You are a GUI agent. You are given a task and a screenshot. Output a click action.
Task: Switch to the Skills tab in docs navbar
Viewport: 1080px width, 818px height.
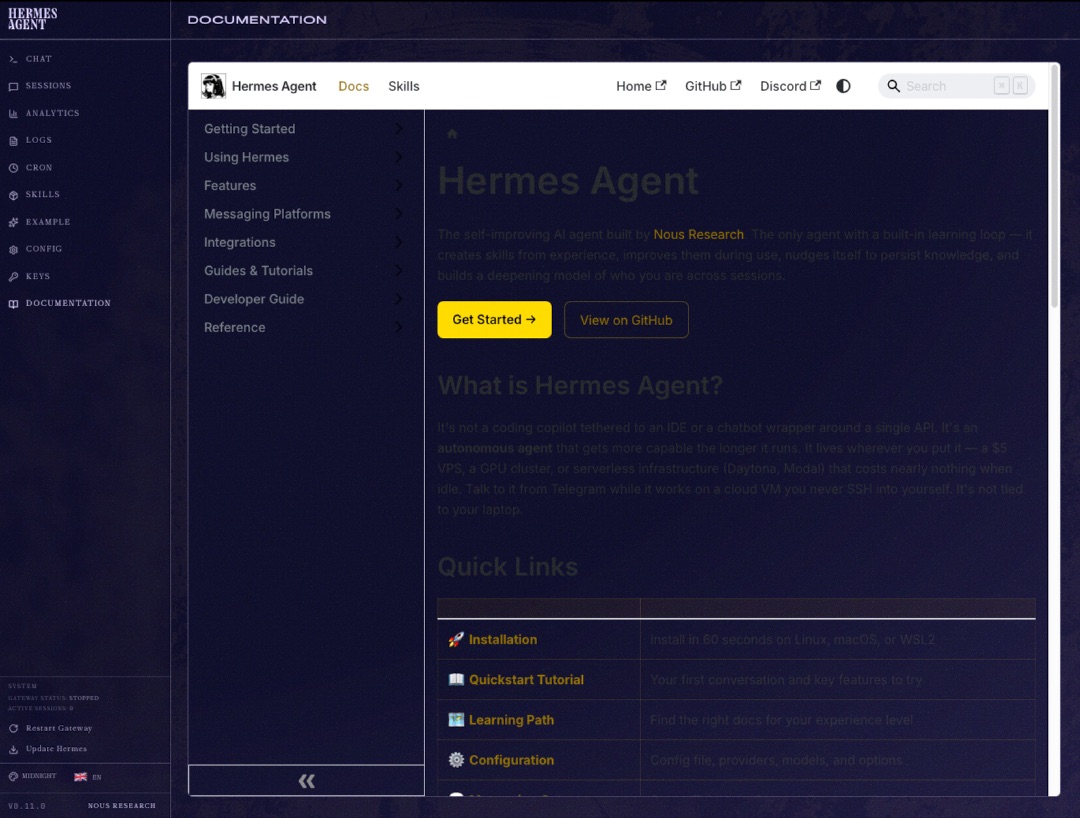[404, 86]
